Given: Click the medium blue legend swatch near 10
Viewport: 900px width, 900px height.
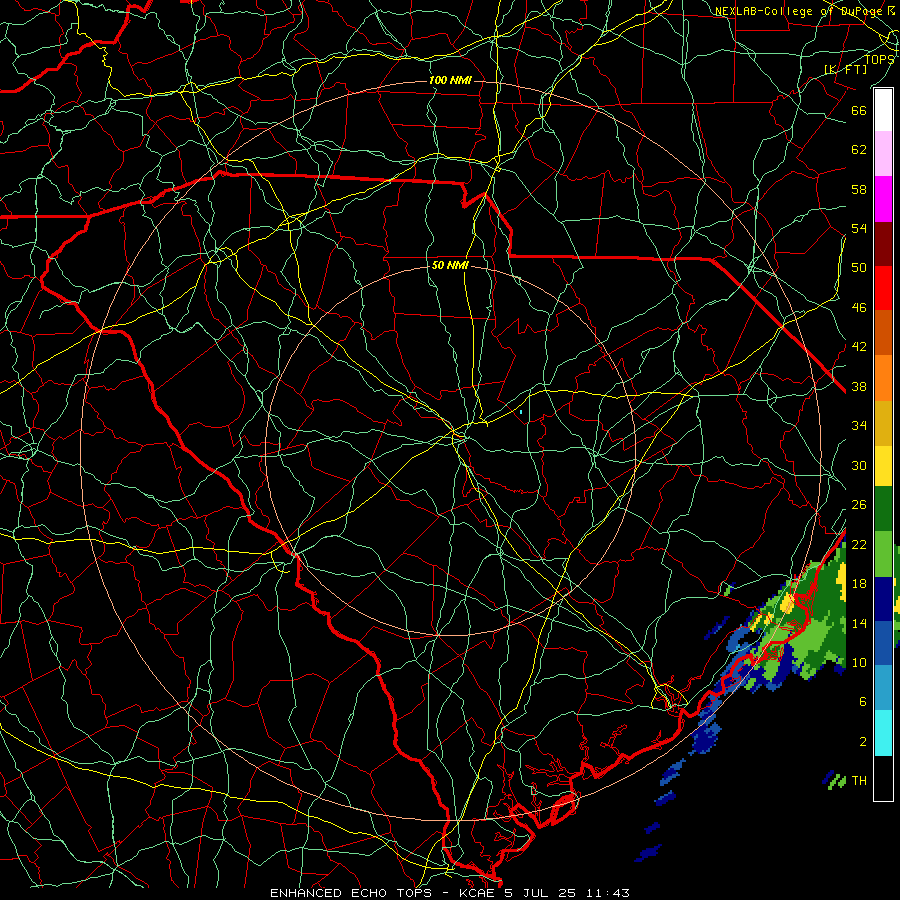Looking at the screenshot, I should click(x=883, y=643).
